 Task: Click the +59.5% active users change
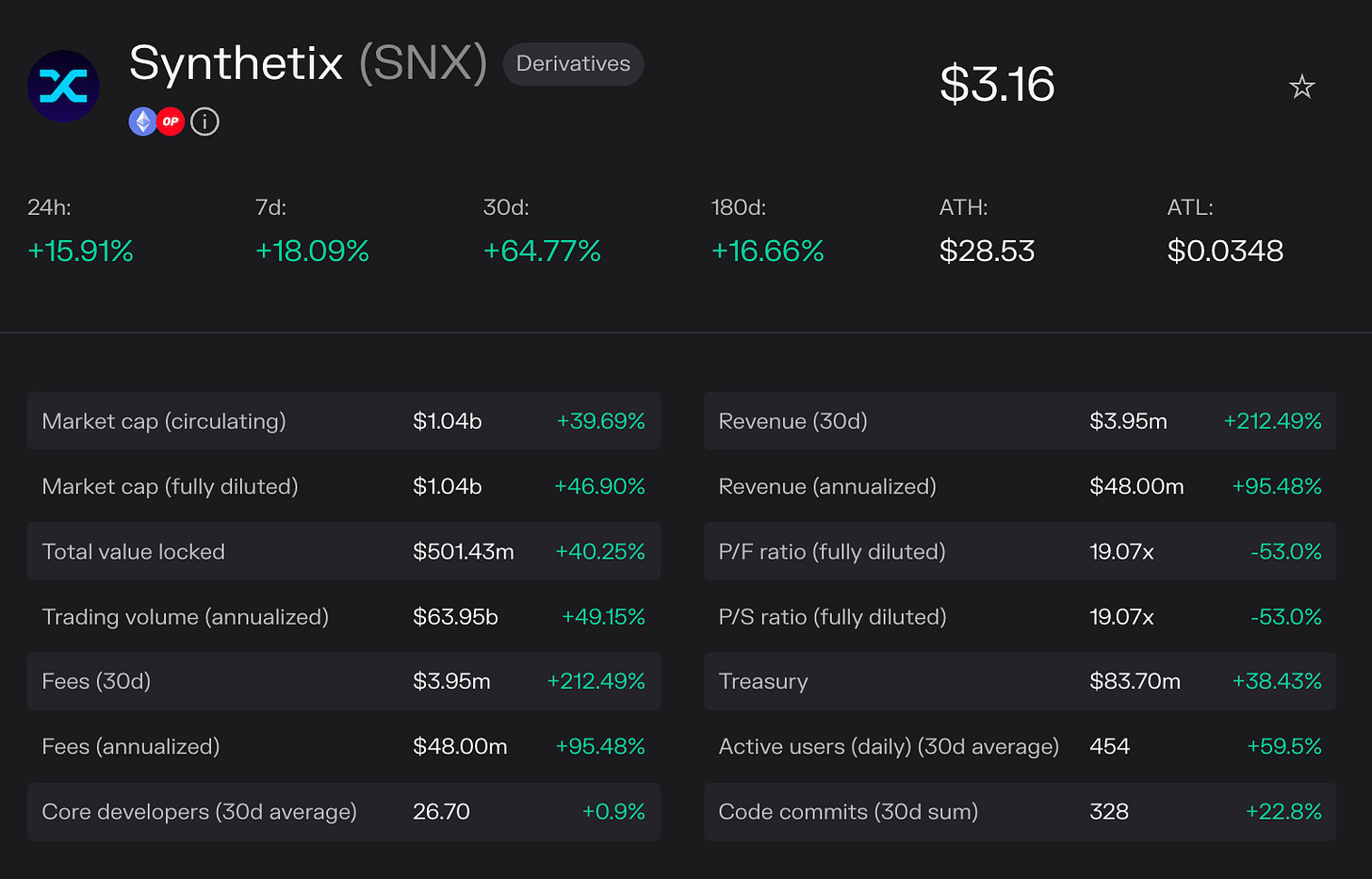click(1284, 746)
